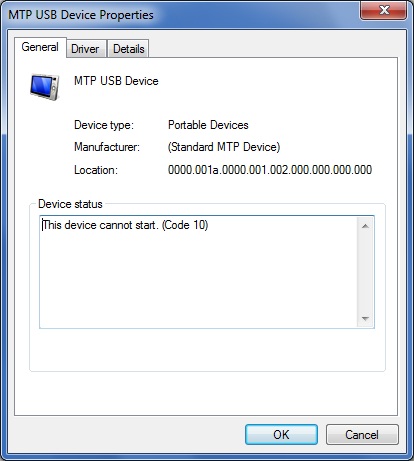Switch to the Driver tab

point(86,49)
